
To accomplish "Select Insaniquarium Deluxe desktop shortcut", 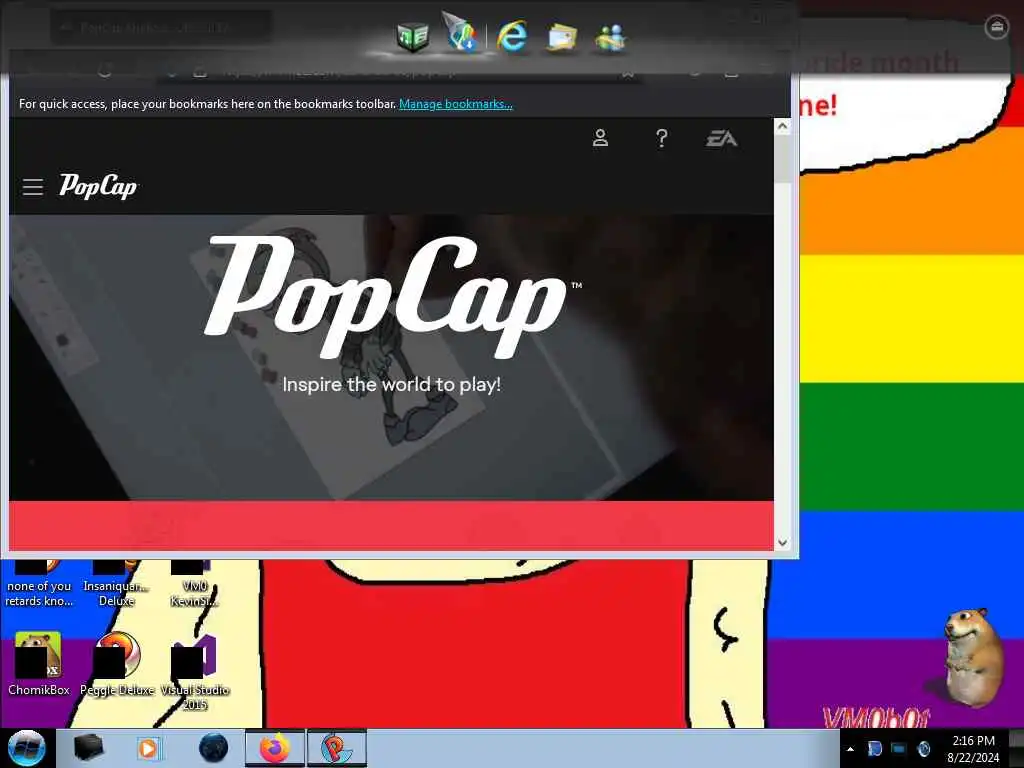I will pos(116,581).
